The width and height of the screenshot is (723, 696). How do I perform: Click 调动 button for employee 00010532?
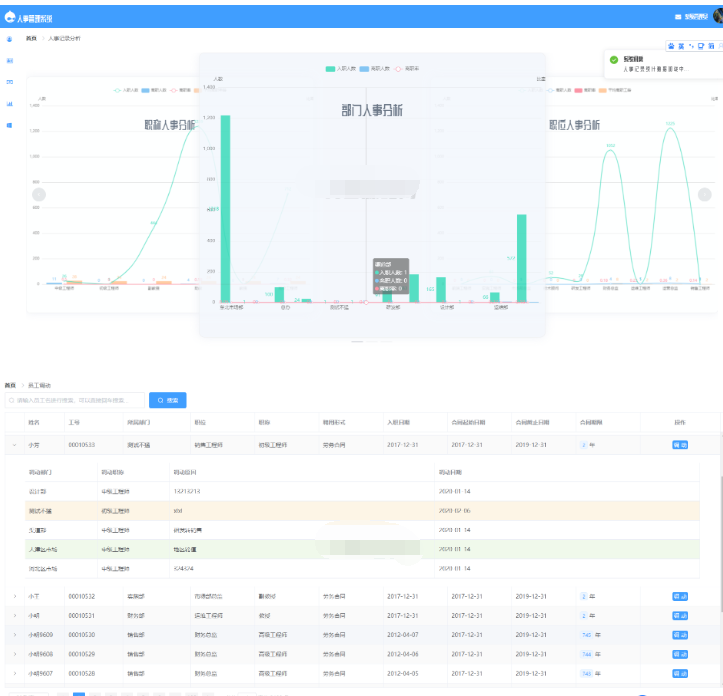click(680, 596)
